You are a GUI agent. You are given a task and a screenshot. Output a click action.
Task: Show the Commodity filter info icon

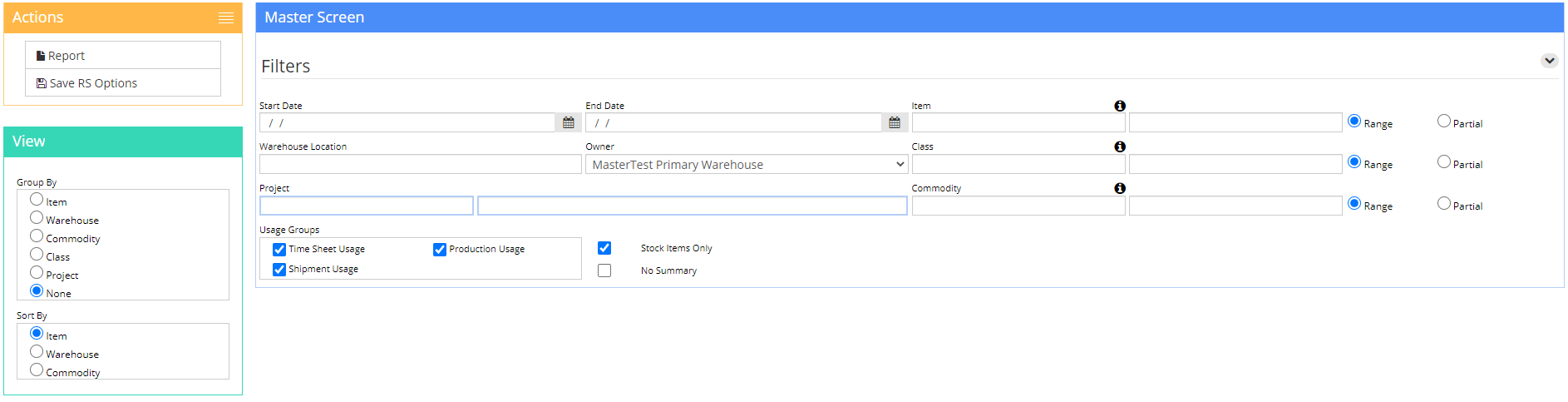(x=1120, y=188)
